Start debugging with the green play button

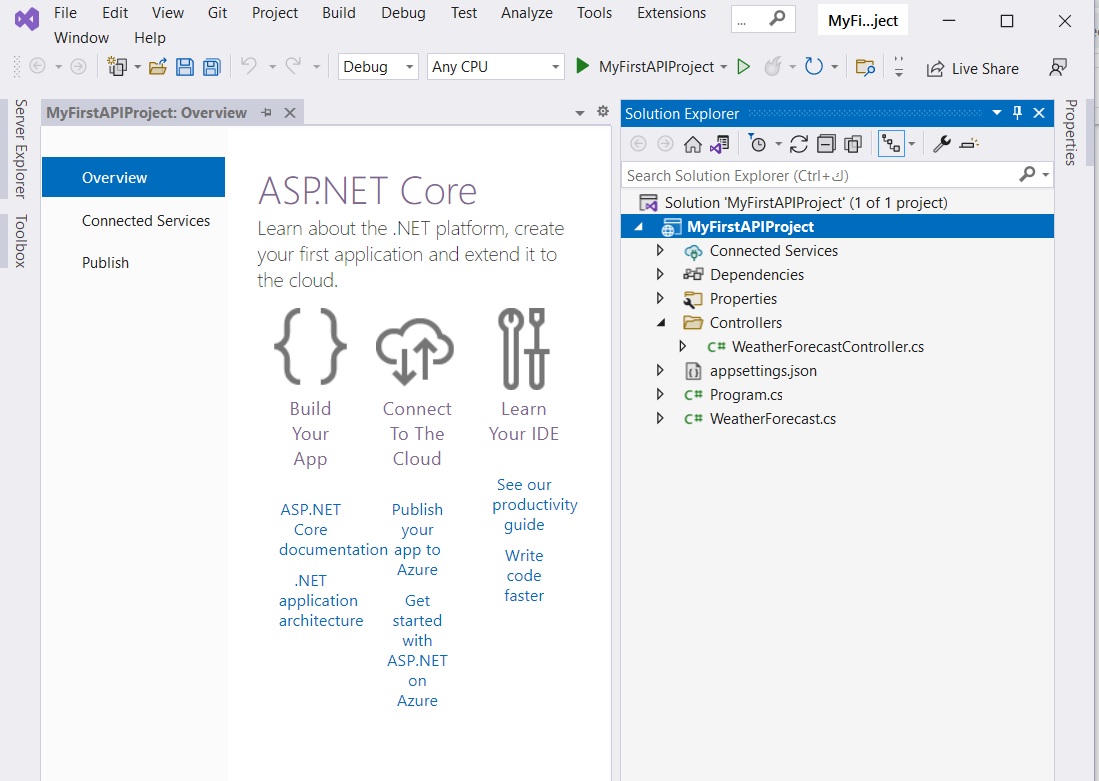pos(582,66)
